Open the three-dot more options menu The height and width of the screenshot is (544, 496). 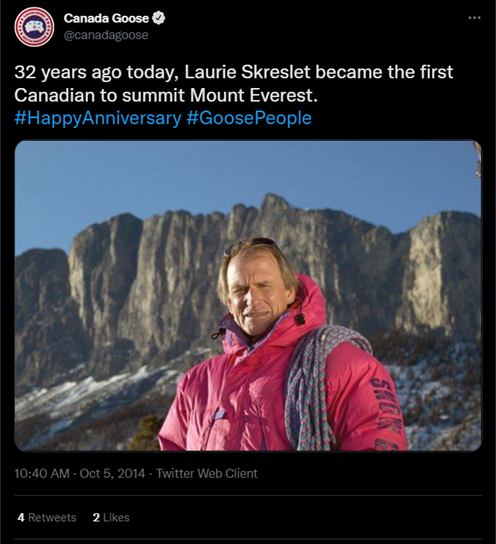click(x=474, y=18)
